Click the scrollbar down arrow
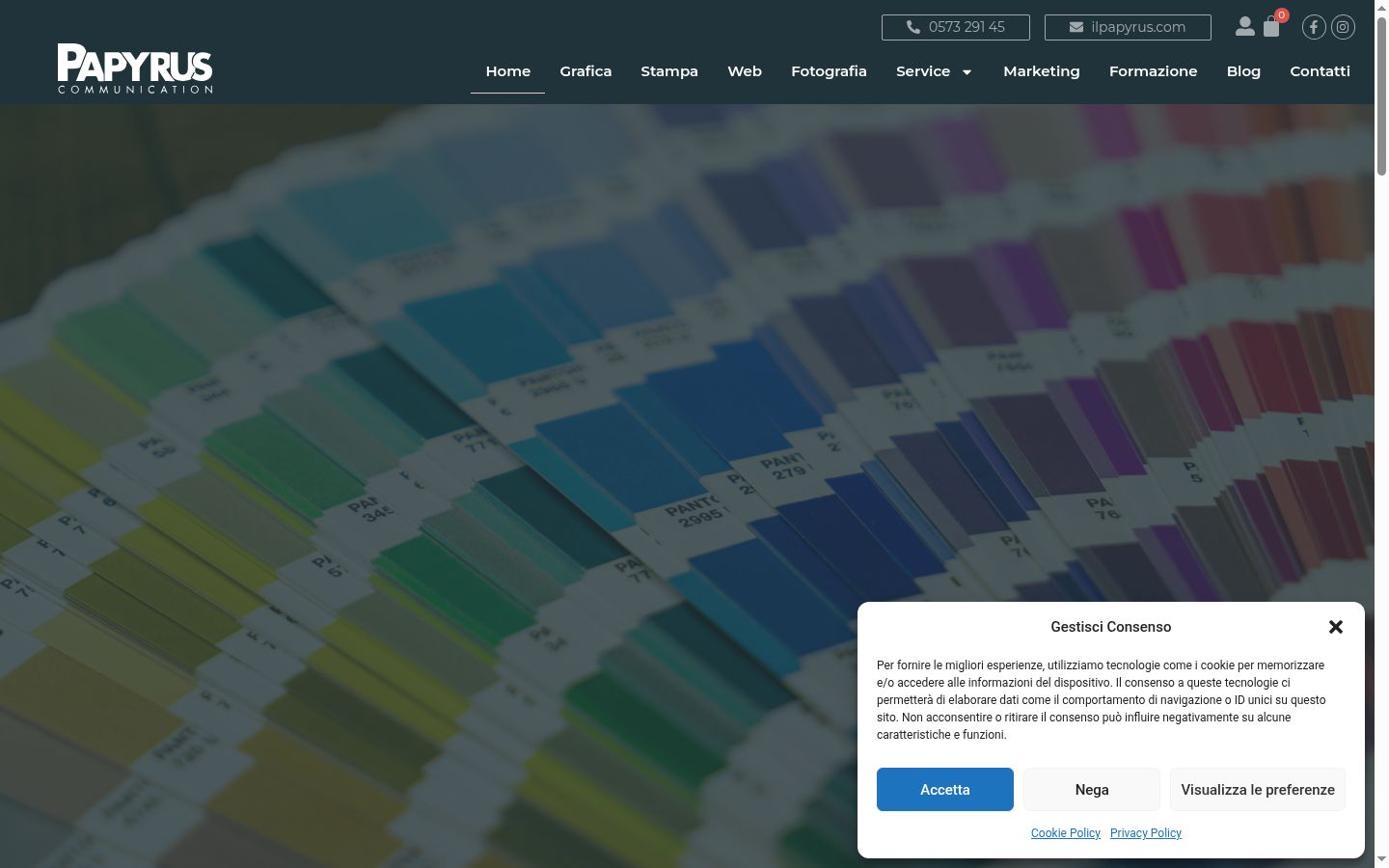1389x868 pixels. click(x=1381, y=860)
